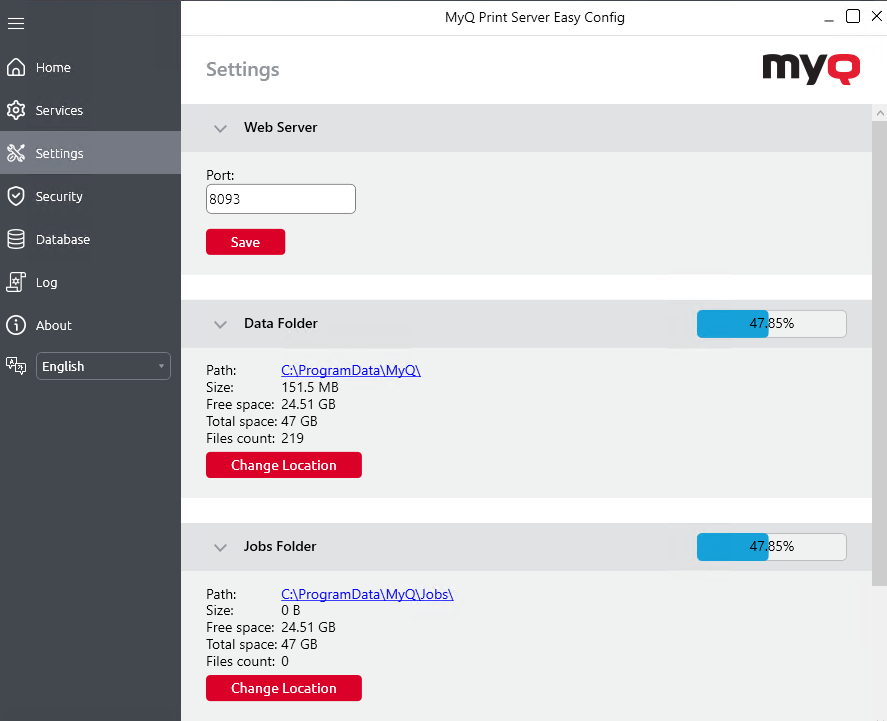Click the MyQ logo
The width and height of the screenshot is (887, 721).
(x=811, y=69)
